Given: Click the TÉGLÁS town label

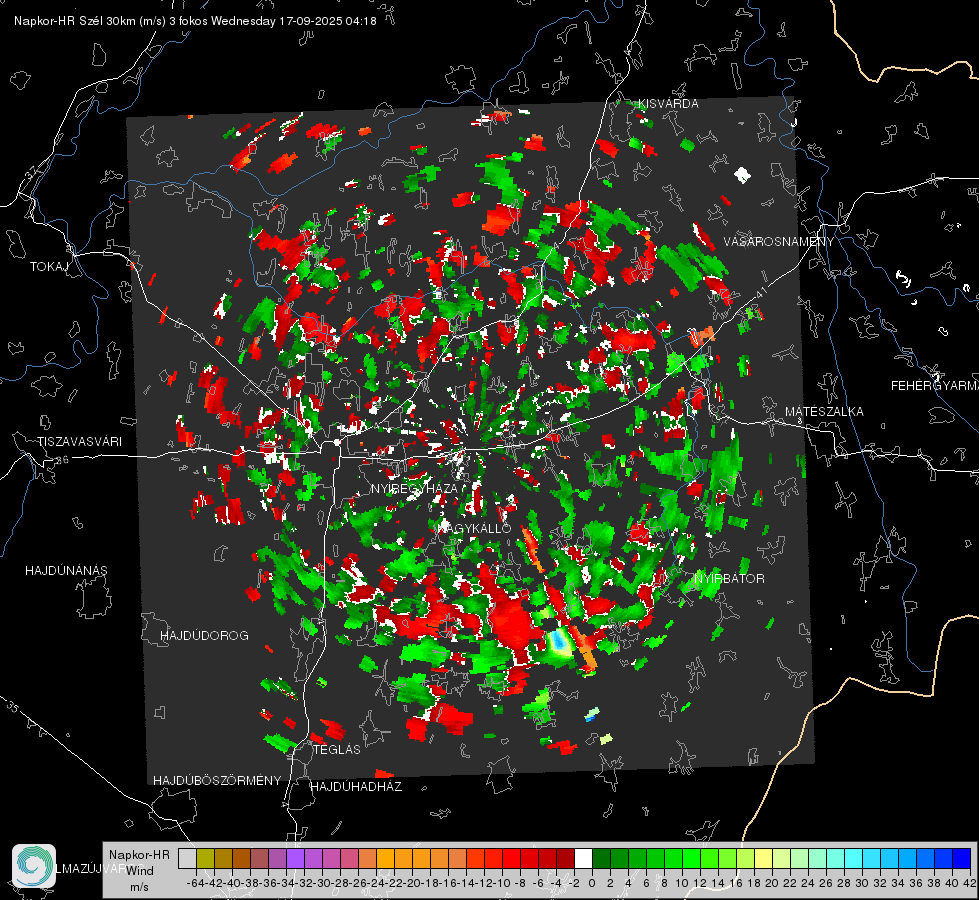Looking at the screenshot, I should (x=337, y=750).
